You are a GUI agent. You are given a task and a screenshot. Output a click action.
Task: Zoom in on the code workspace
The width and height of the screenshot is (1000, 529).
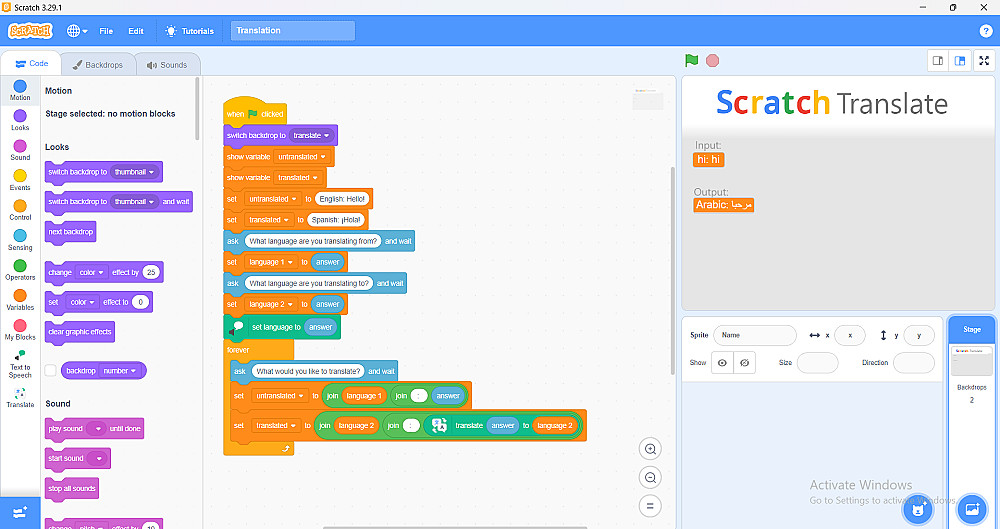point(650,449)
